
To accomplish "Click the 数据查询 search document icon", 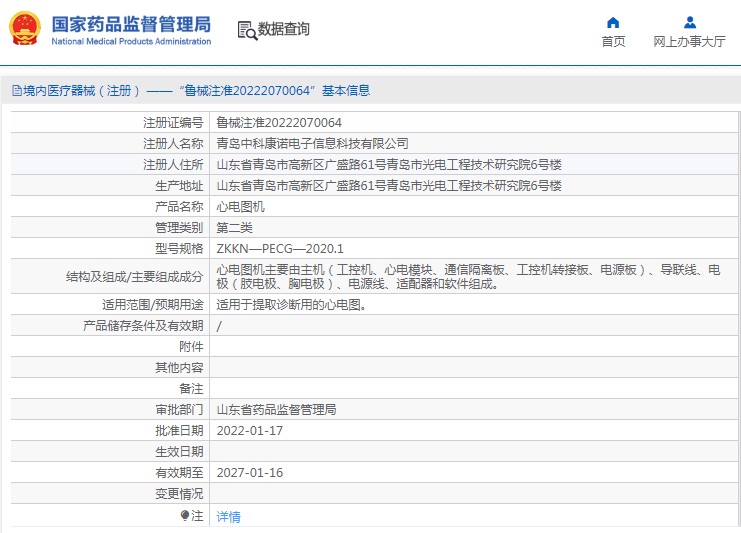I will click(247, 31).
